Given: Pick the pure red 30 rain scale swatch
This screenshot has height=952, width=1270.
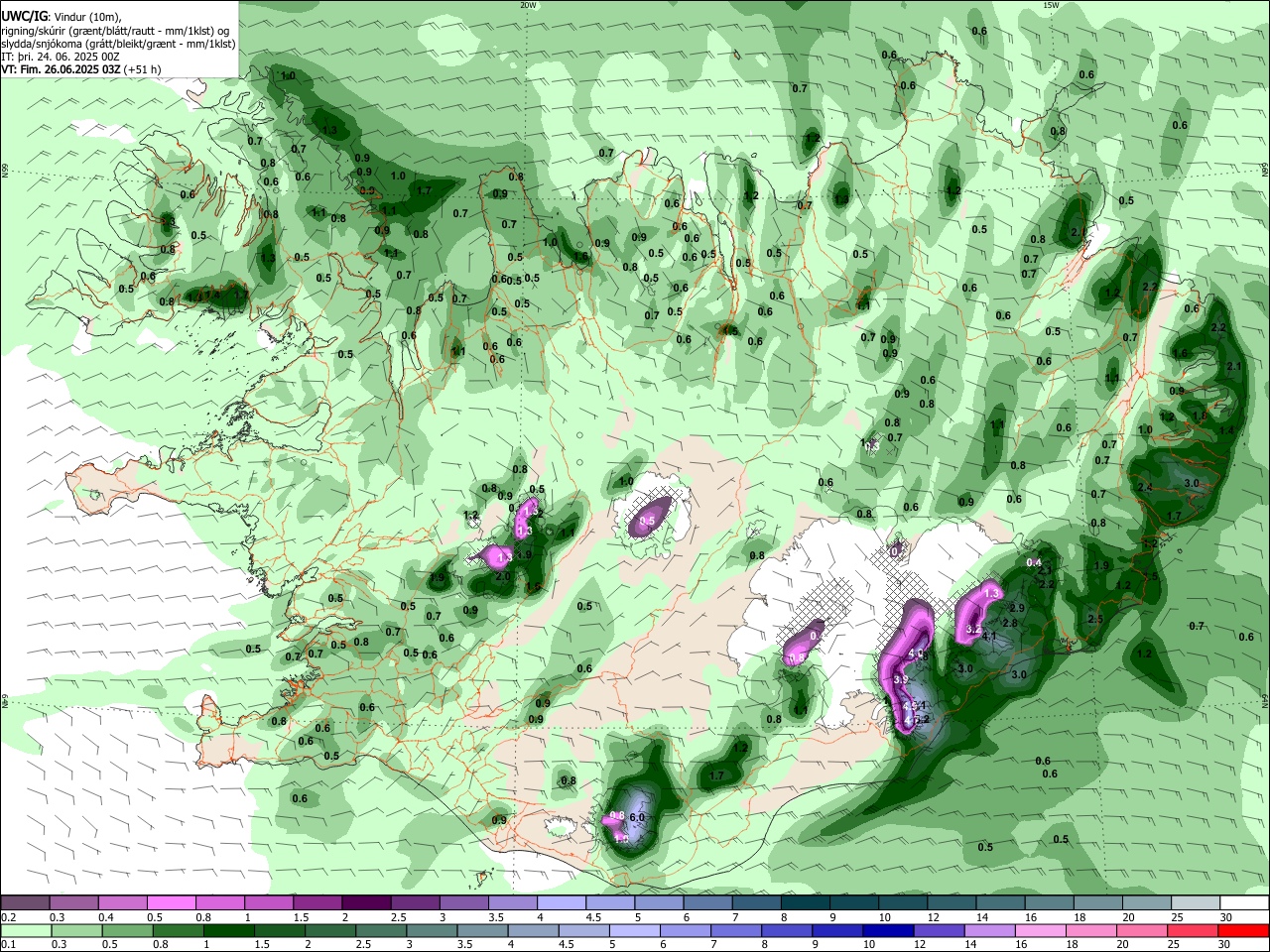Looking at the screenshot, I should tap(1243, 930).
